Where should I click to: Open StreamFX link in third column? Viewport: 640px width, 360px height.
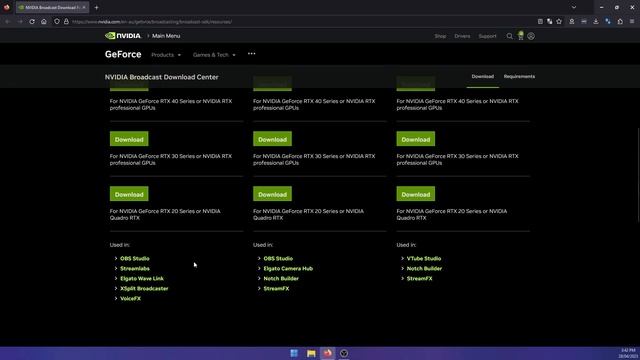point(419,278)
